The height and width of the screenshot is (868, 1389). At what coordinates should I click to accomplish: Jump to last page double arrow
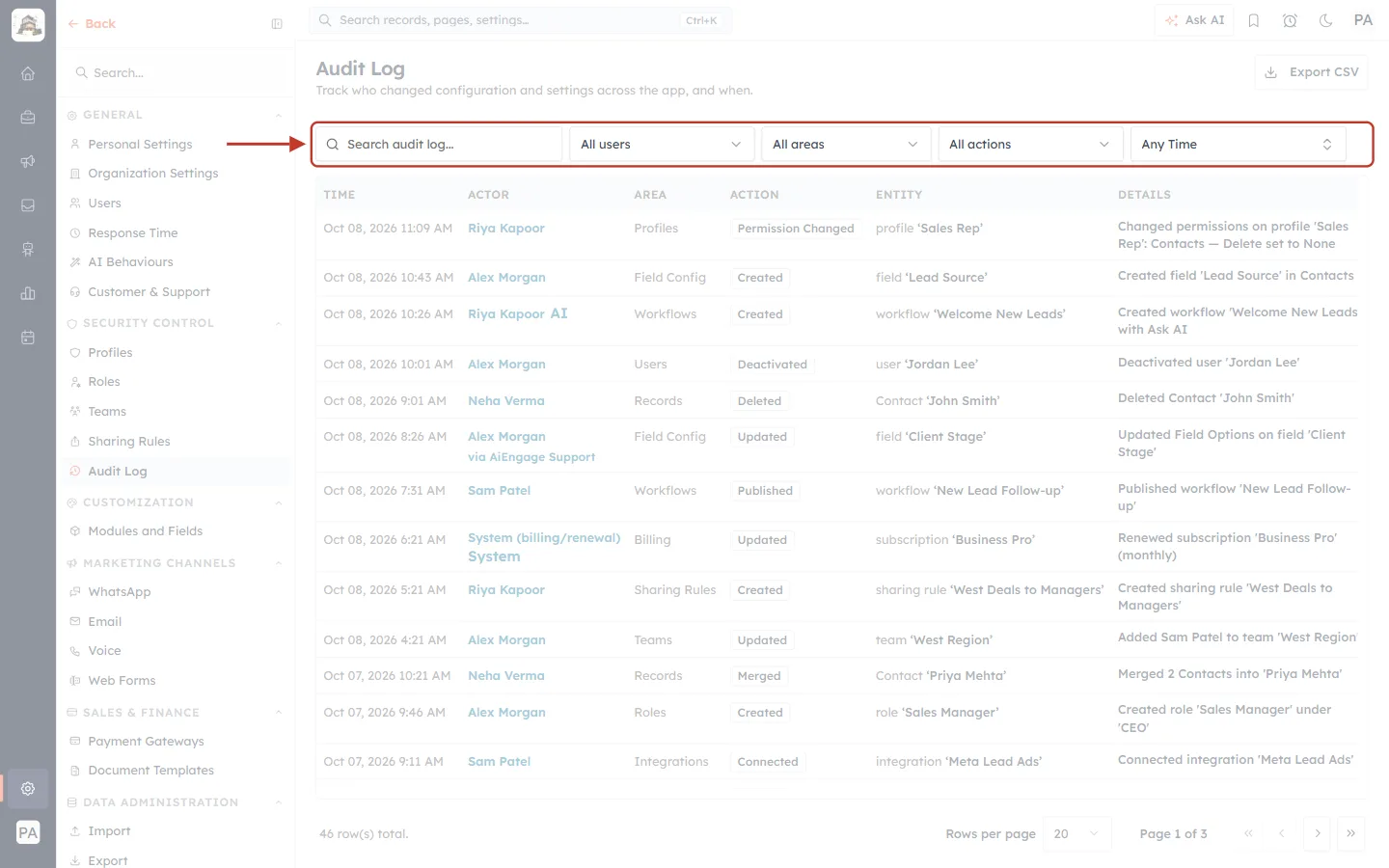[x=1350, y=833]
